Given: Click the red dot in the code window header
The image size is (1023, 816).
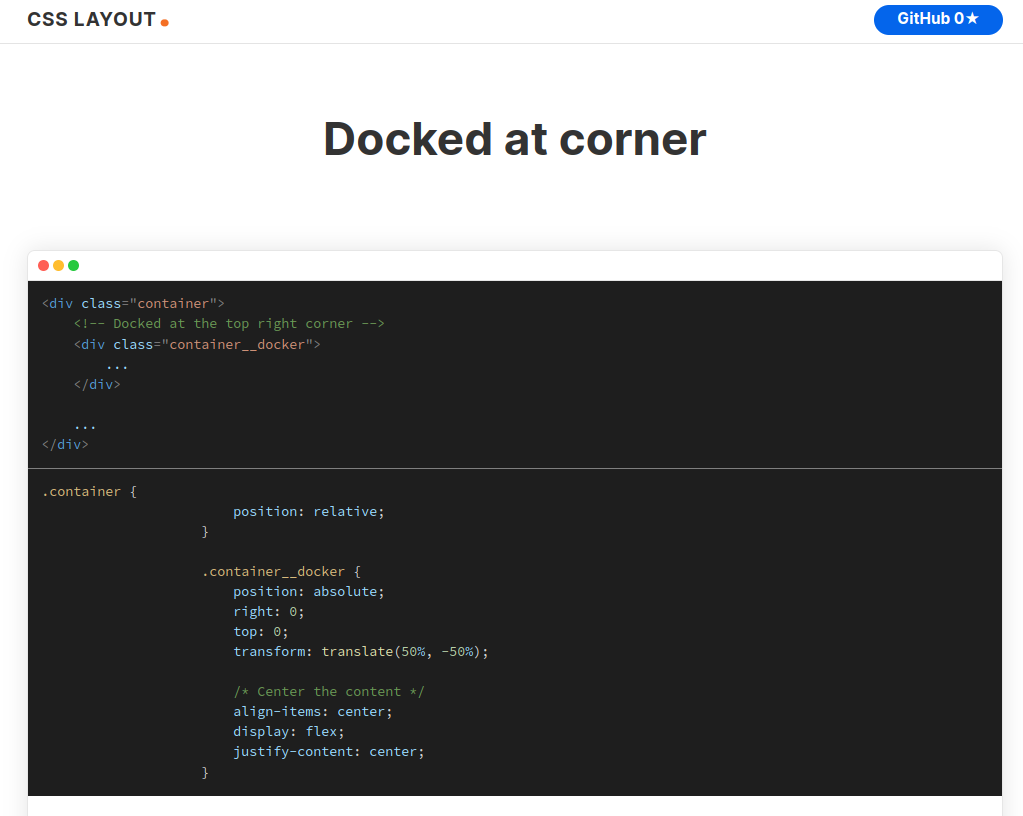Looking at the screenshot, I should click(44, 265).
